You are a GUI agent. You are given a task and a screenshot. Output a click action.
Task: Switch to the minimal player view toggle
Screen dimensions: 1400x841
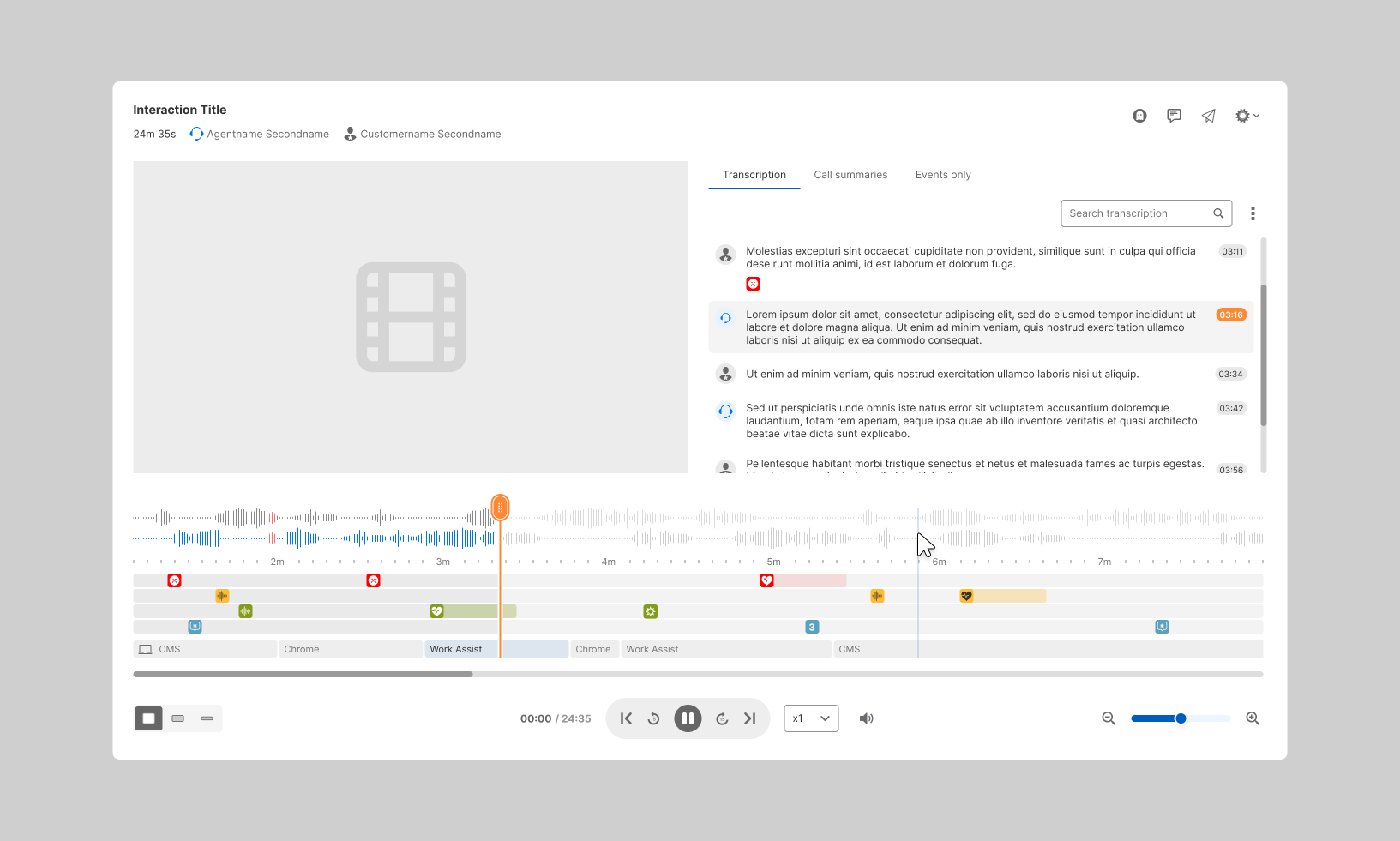[x=207, y=718]
